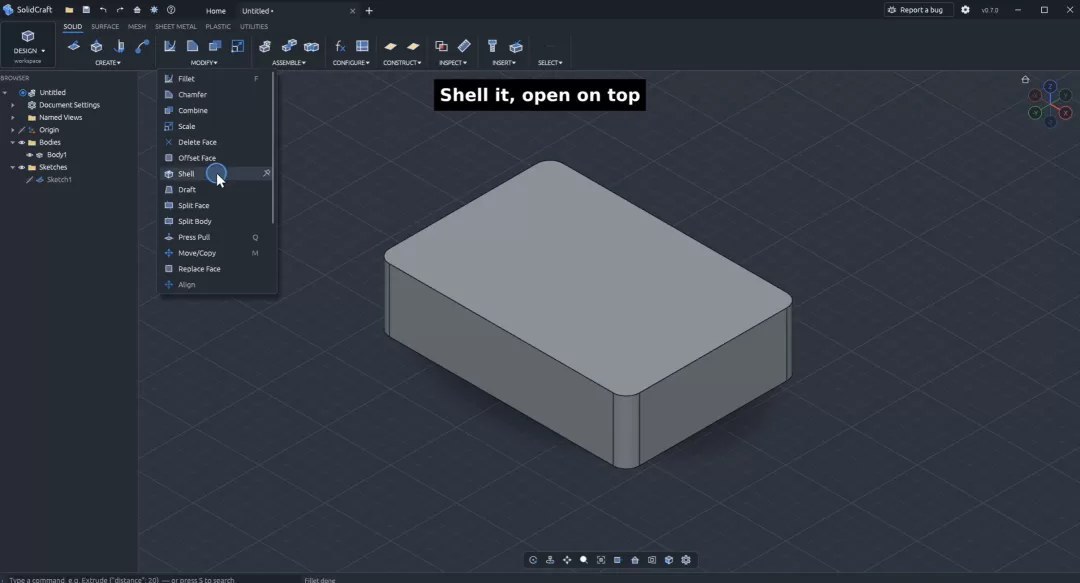This screenshot has width=1080, height=583.
Task: Open the fx parameters tool in Configure group
Action: [340, 46]
